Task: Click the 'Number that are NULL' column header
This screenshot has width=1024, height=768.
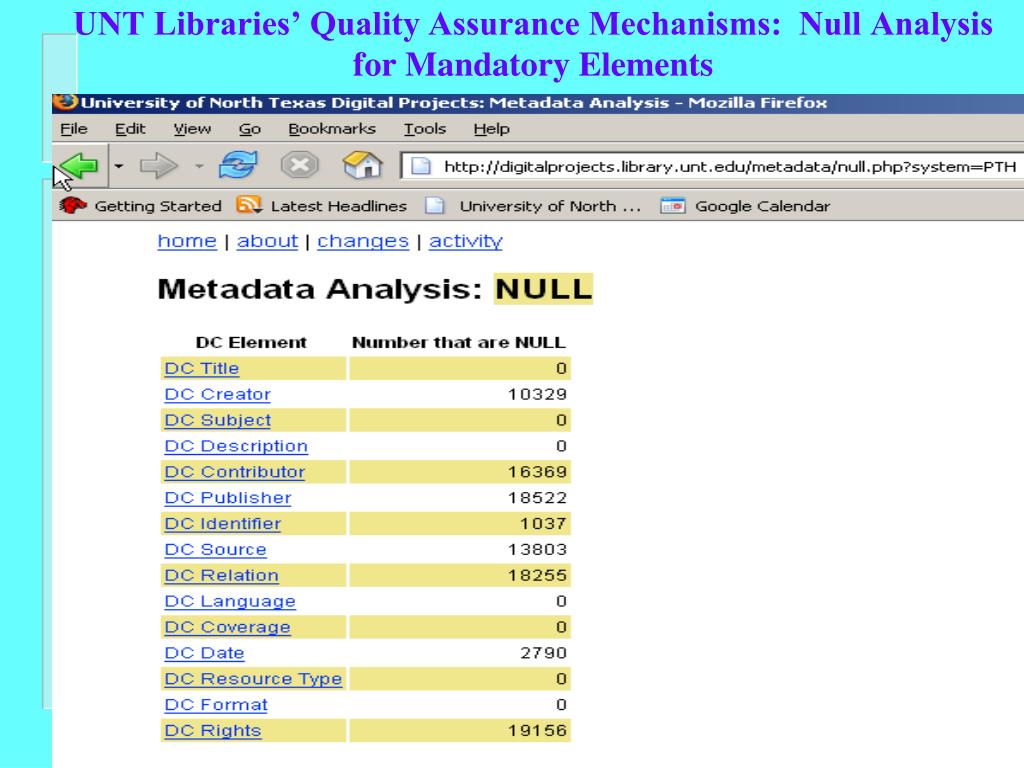Action: point(458,343)
